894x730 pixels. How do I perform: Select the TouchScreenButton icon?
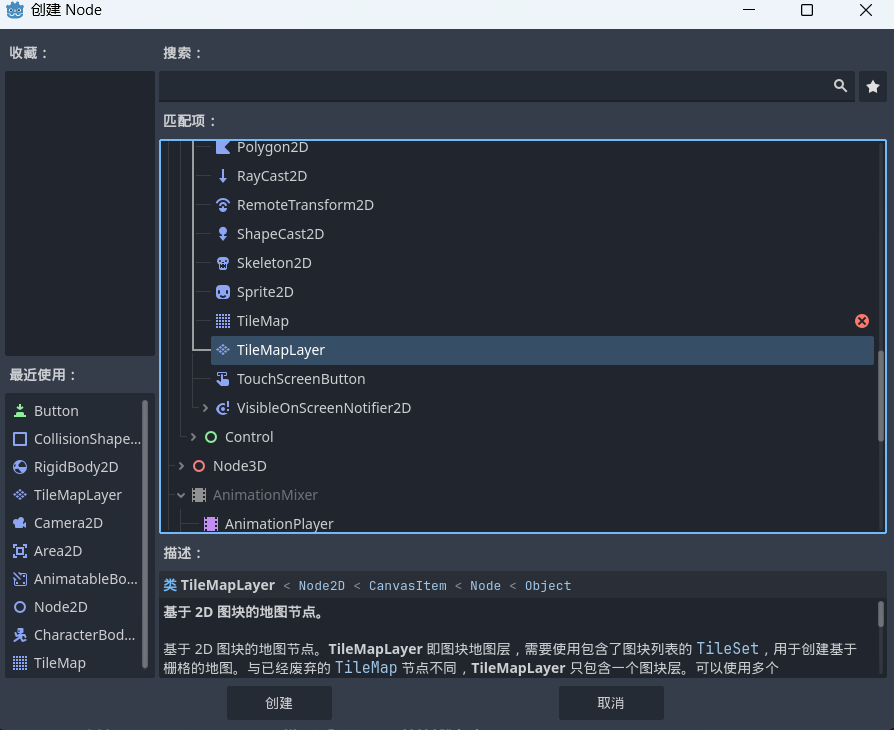223,379
